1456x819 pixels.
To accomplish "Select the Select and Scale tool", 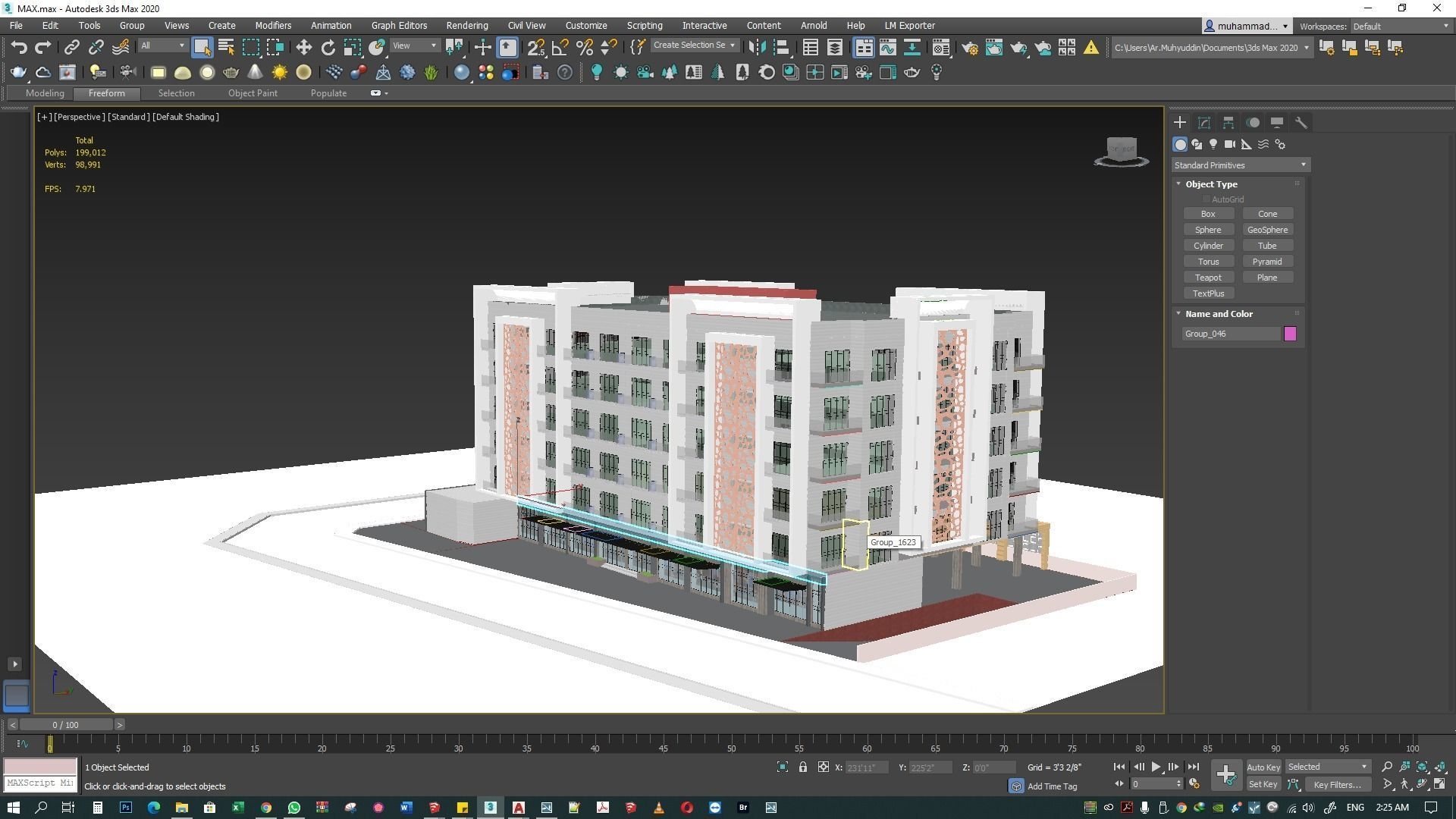I will (x=352, y=47).
